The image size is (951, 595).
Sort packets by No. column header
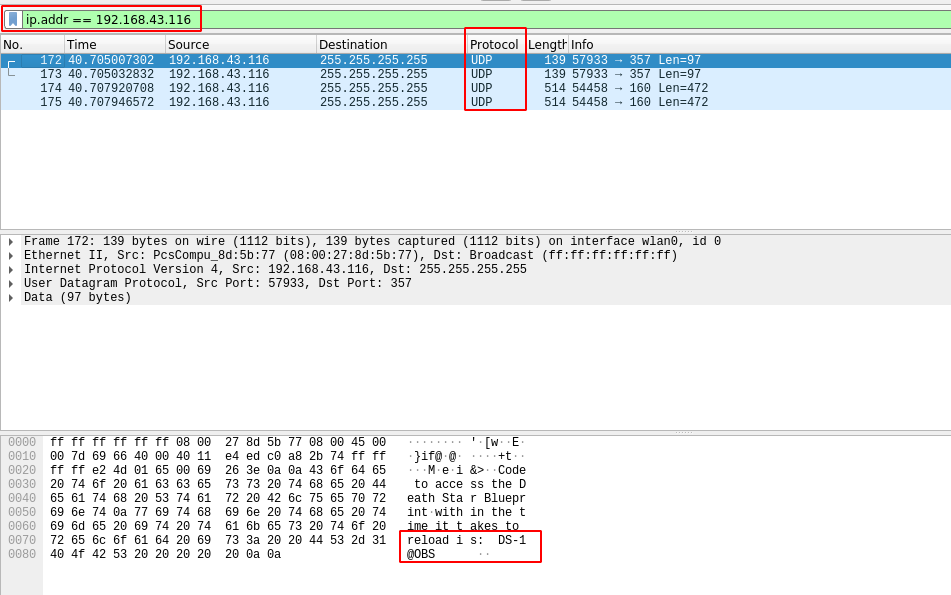32,44
